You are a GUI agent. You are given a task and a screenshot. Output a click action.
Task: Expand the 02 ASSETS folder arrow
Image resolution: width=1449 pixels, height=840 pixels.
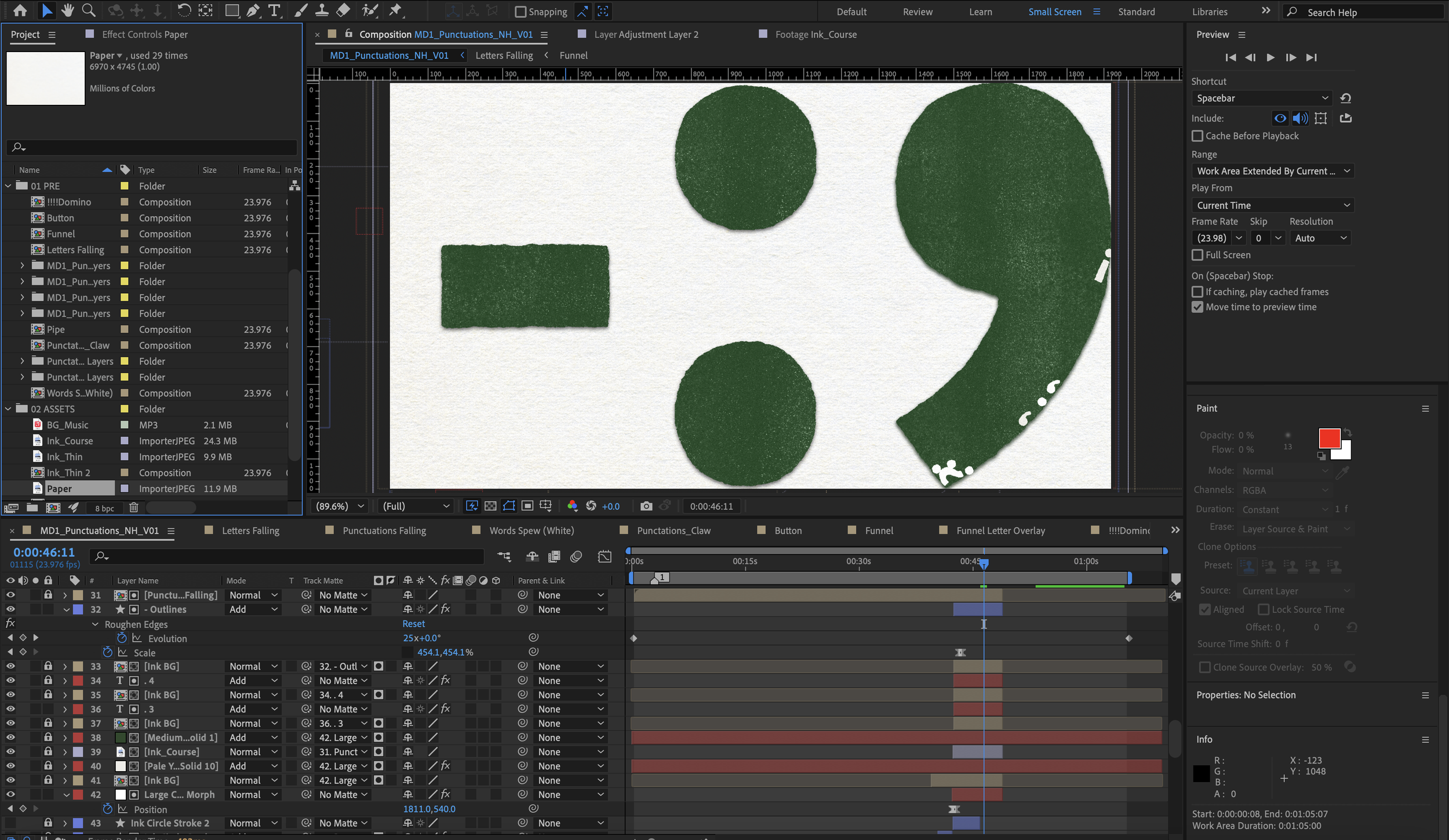(8, 409)
